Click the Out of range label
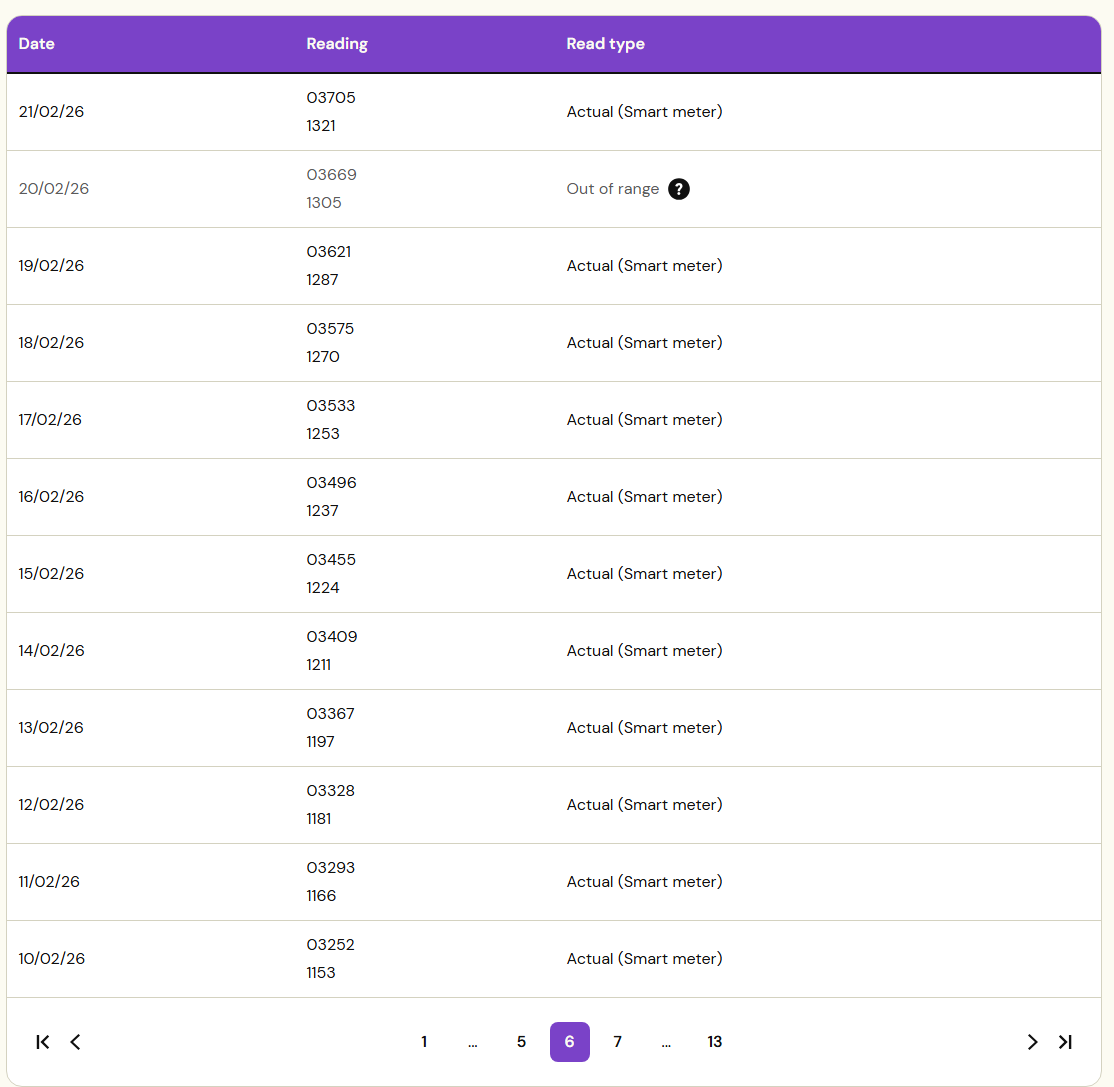The image size is (1114, 1087). pyautogui.click(x=612, y=189)
